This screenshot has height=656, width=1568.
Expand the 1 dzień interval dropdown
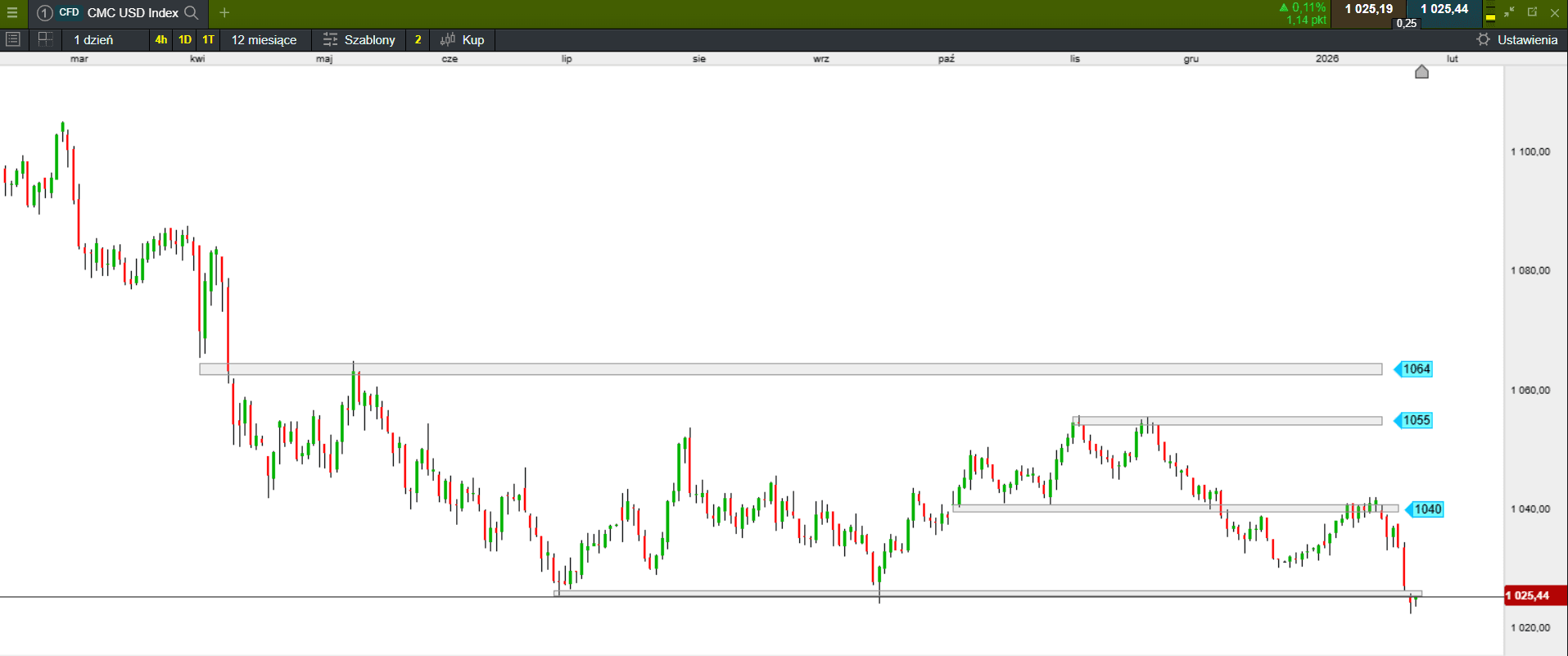(93, 39)
